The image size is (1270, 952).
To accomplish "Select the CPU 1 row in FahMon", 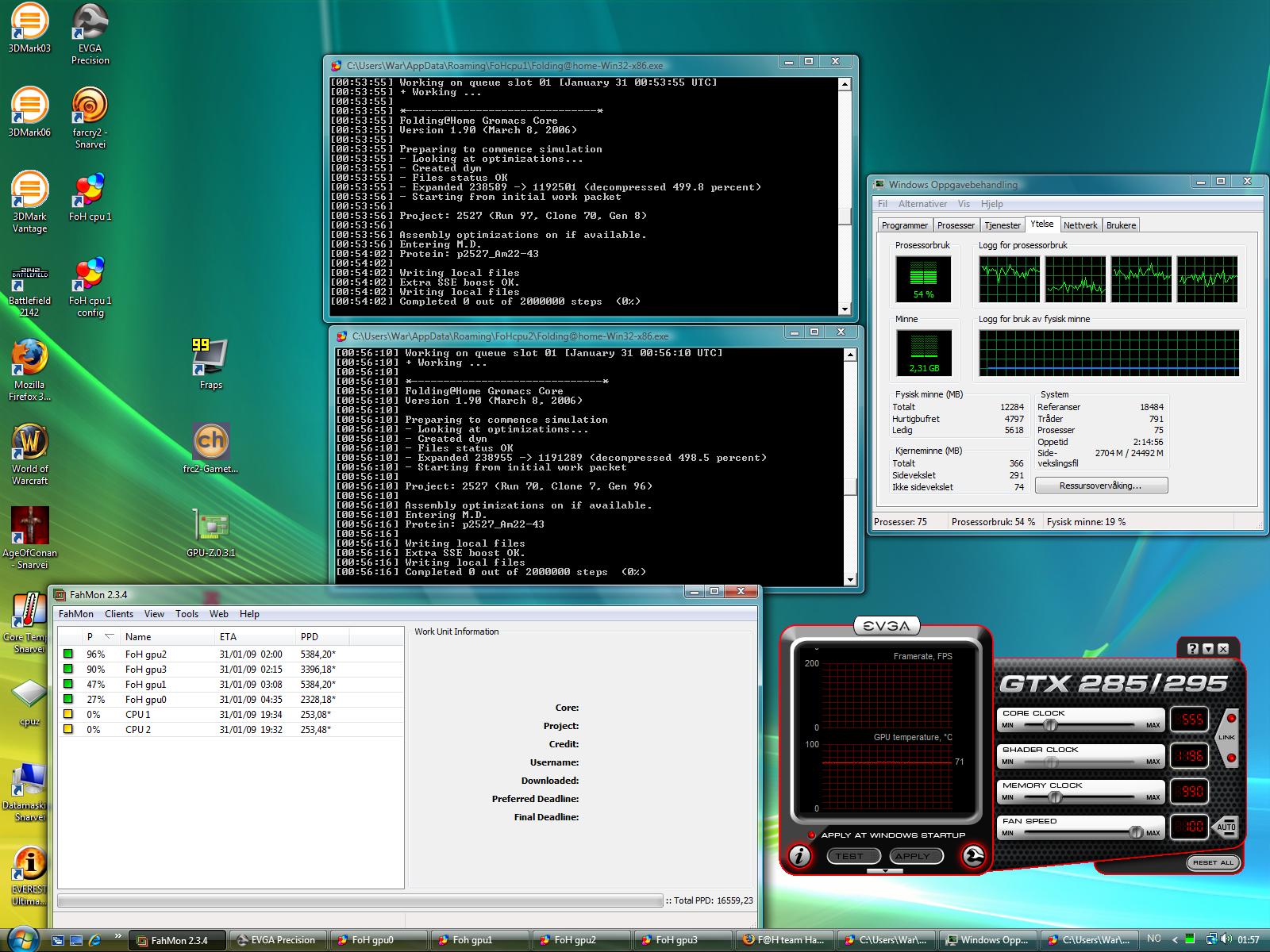I will [231, 714].
